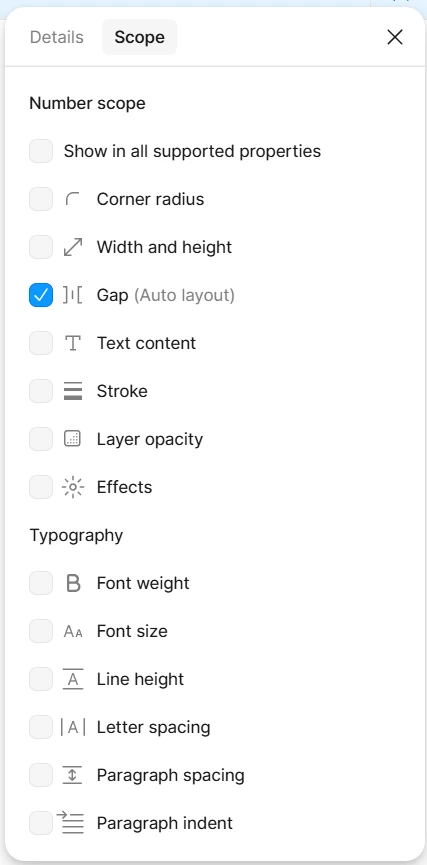427x865 pixels.
Task: Click the Text content T icon
Action: pyautogui.click(x=73, y=343)
